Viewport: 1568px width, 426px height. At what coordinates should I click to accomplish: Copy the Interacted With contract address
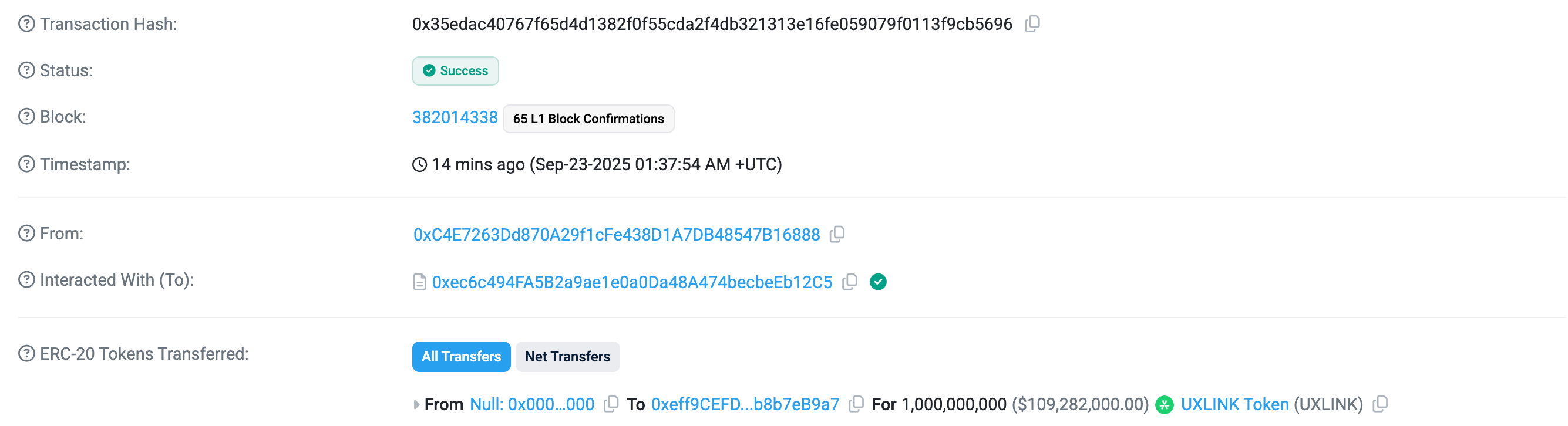click(850, 282)
